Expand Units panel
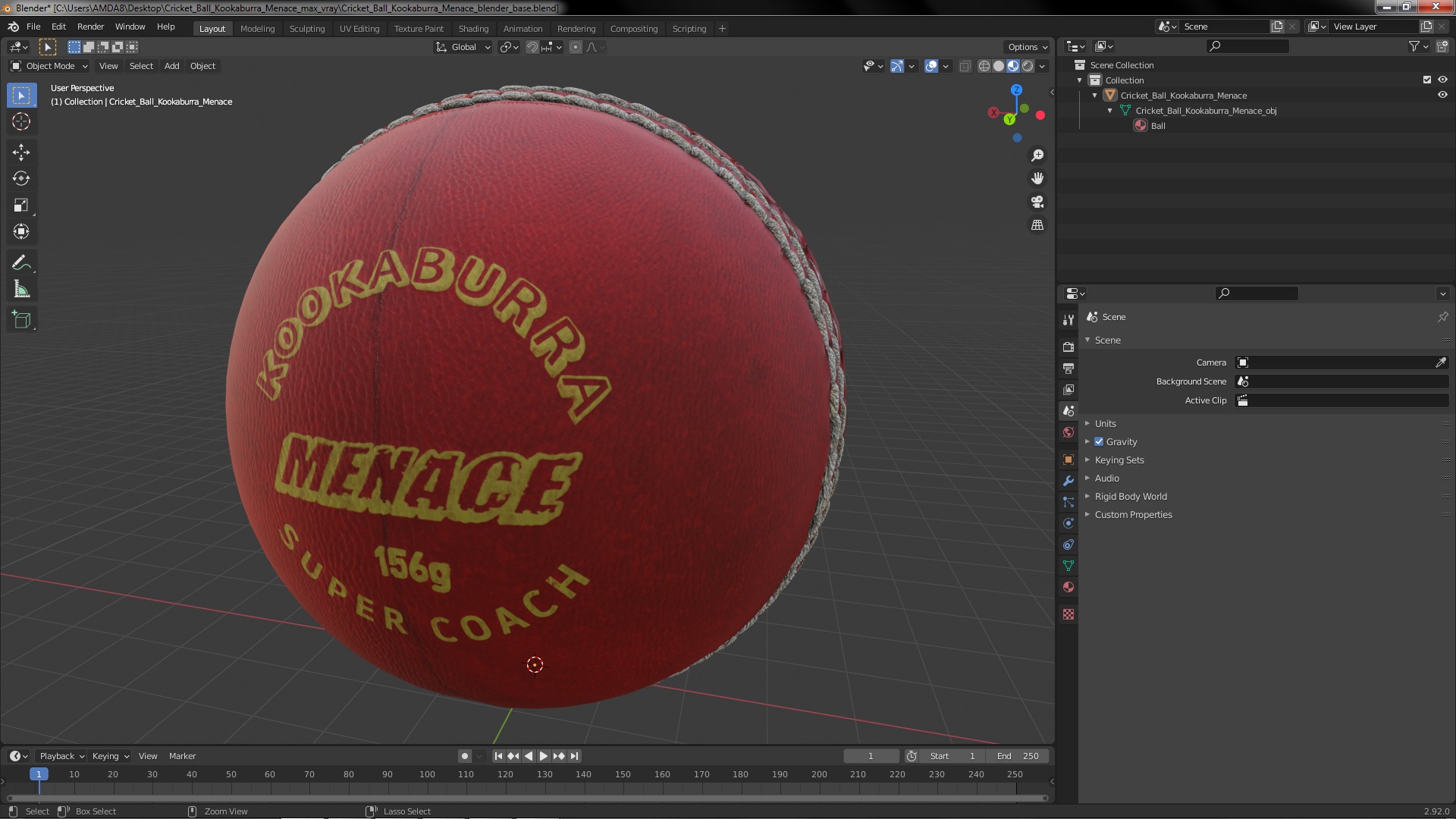This screenshot has width=1456, height=819. (x=1106, y=423)
